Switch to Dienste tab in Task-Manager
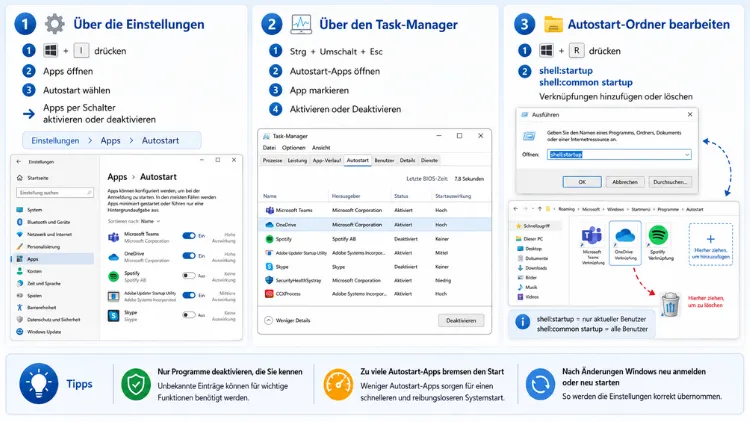The height and width of the screenshot is (422, 750). point(430,161)
